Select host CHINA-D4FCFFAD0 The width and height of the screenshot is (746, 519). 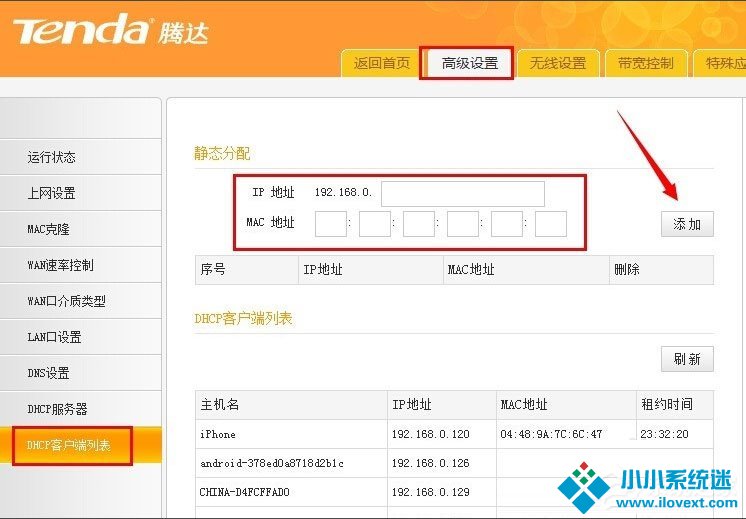pyautogui.click(x=245, y=492)
